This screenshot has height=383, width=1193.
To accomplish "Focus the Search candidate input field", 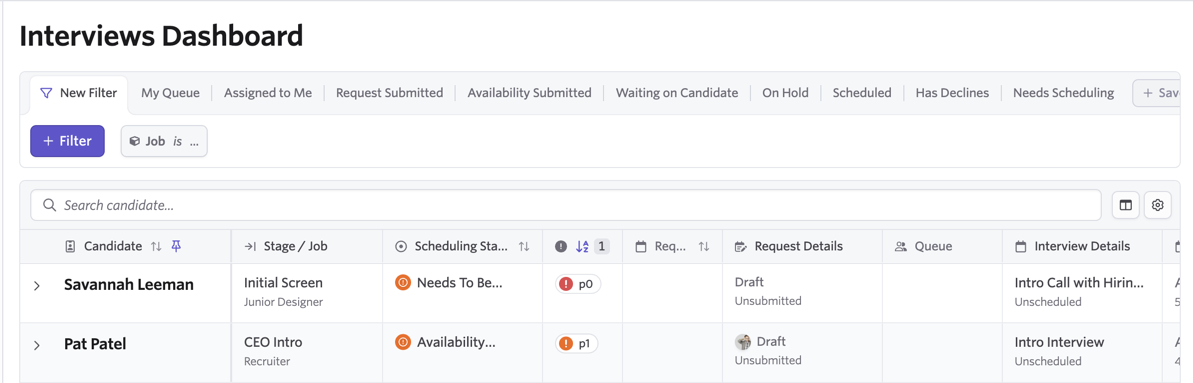I will point(566,205).
